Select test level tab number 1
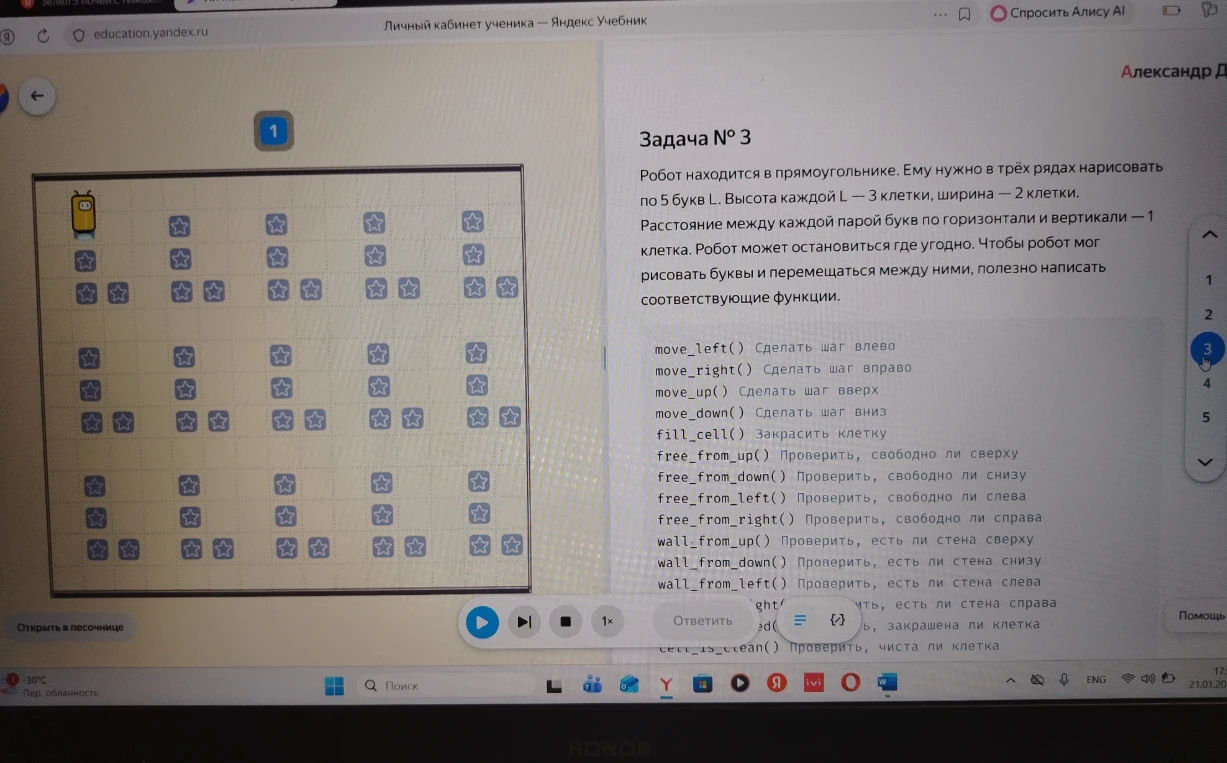1227x763 pixels. 273,131
